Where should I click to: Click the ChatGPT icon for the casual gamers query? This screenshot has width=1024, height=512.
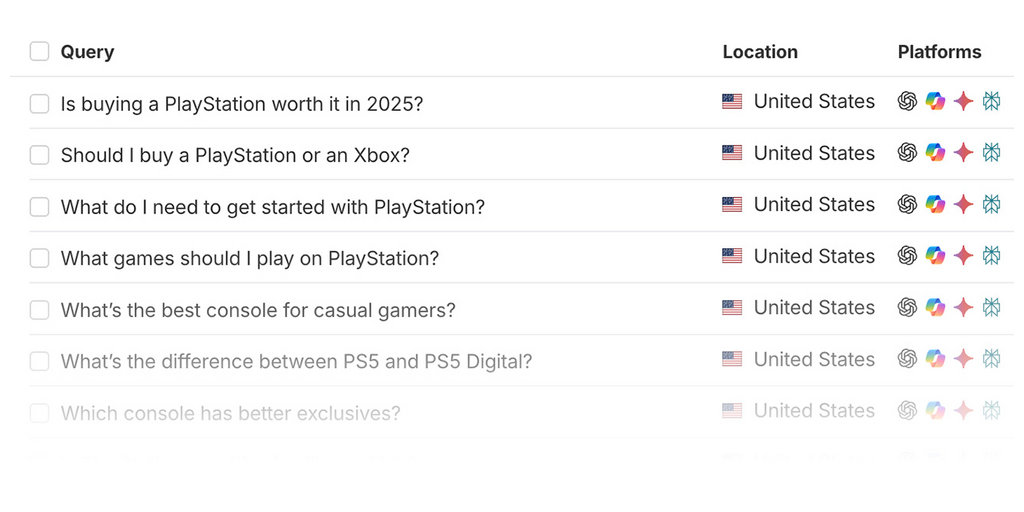pos(907,308)
